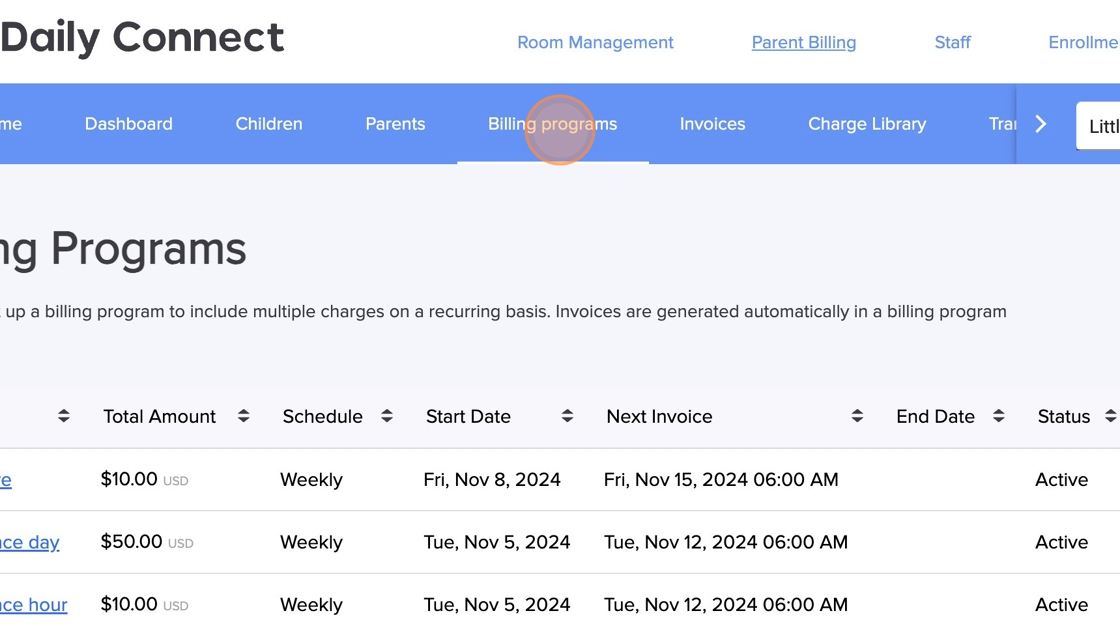Open billing program ending in 'ce day'
This screenshot has width=1120, height=626.
[29, 542]
